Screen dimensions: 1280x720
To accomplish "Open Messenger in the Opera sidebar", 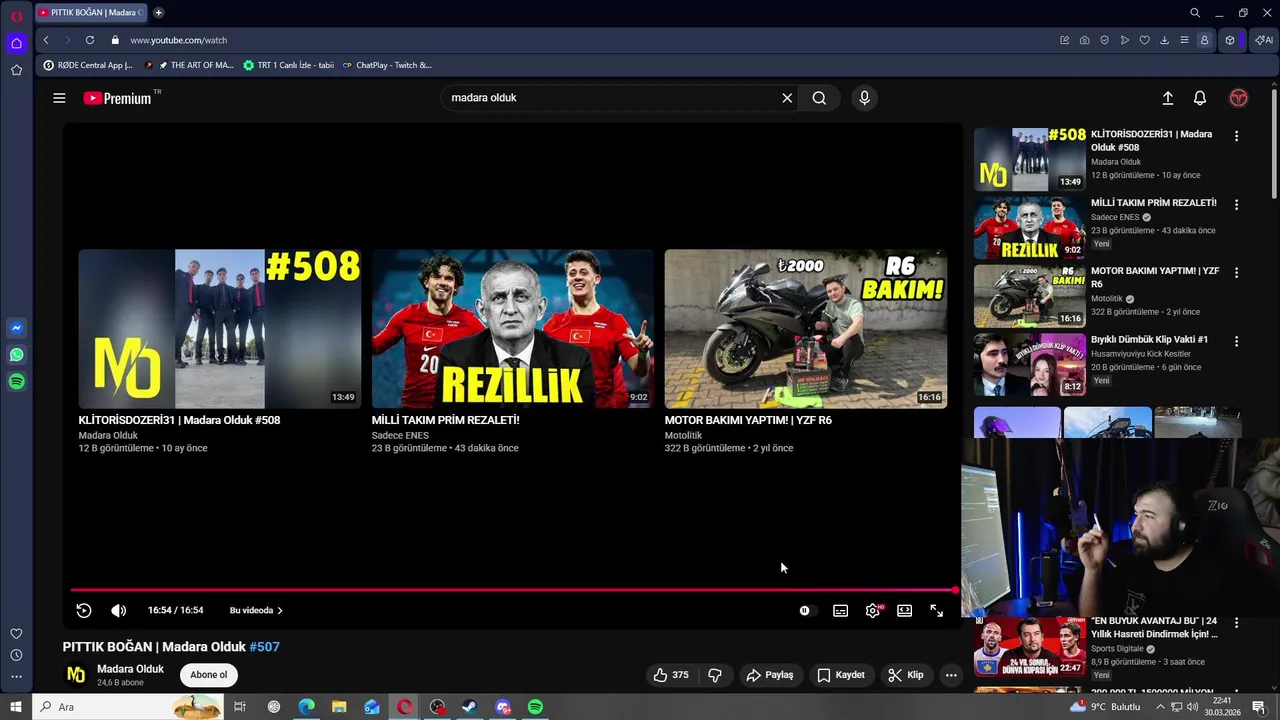I will click(16, 328).
